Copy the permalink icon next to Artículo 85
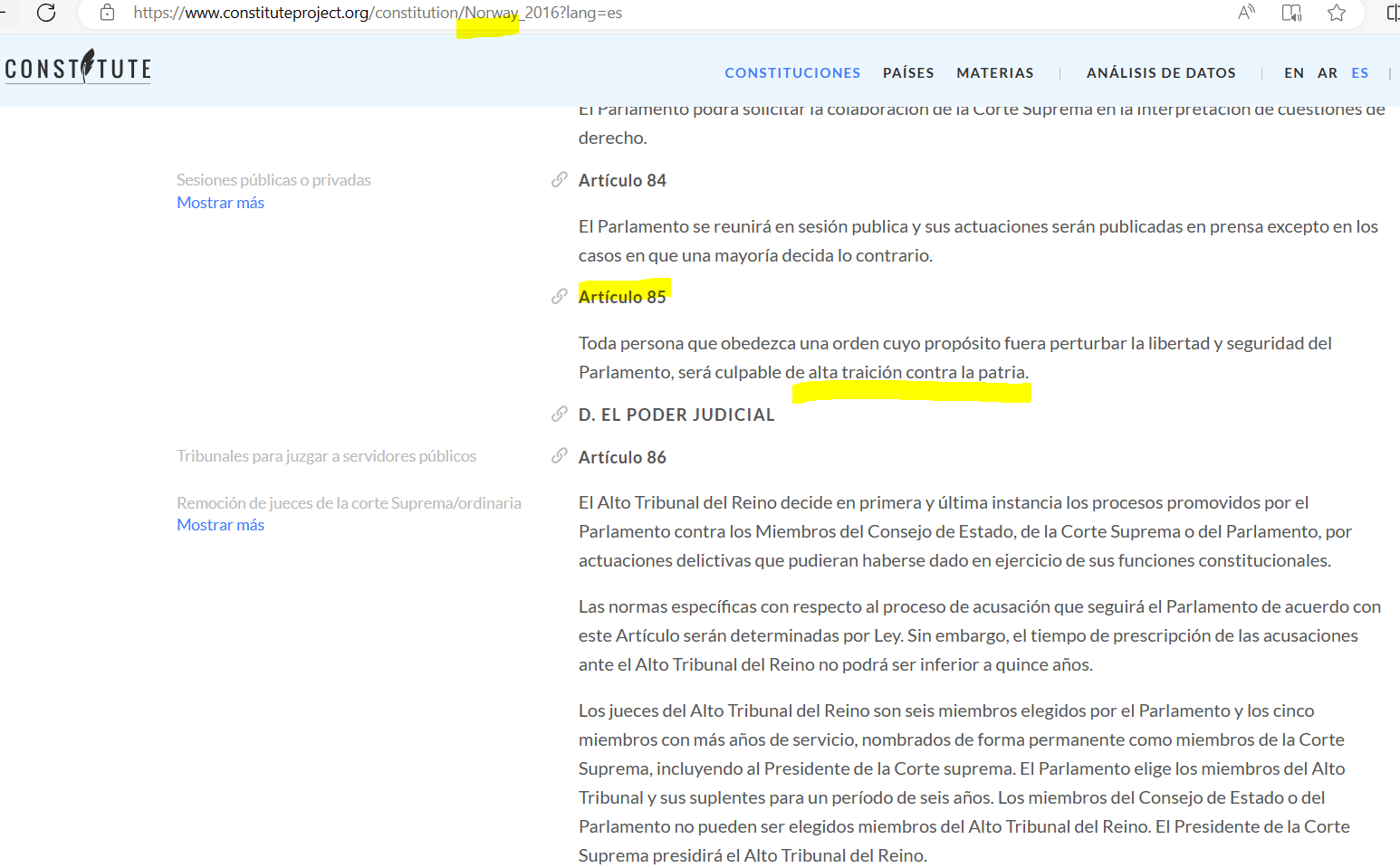 (x=560, y=296)
